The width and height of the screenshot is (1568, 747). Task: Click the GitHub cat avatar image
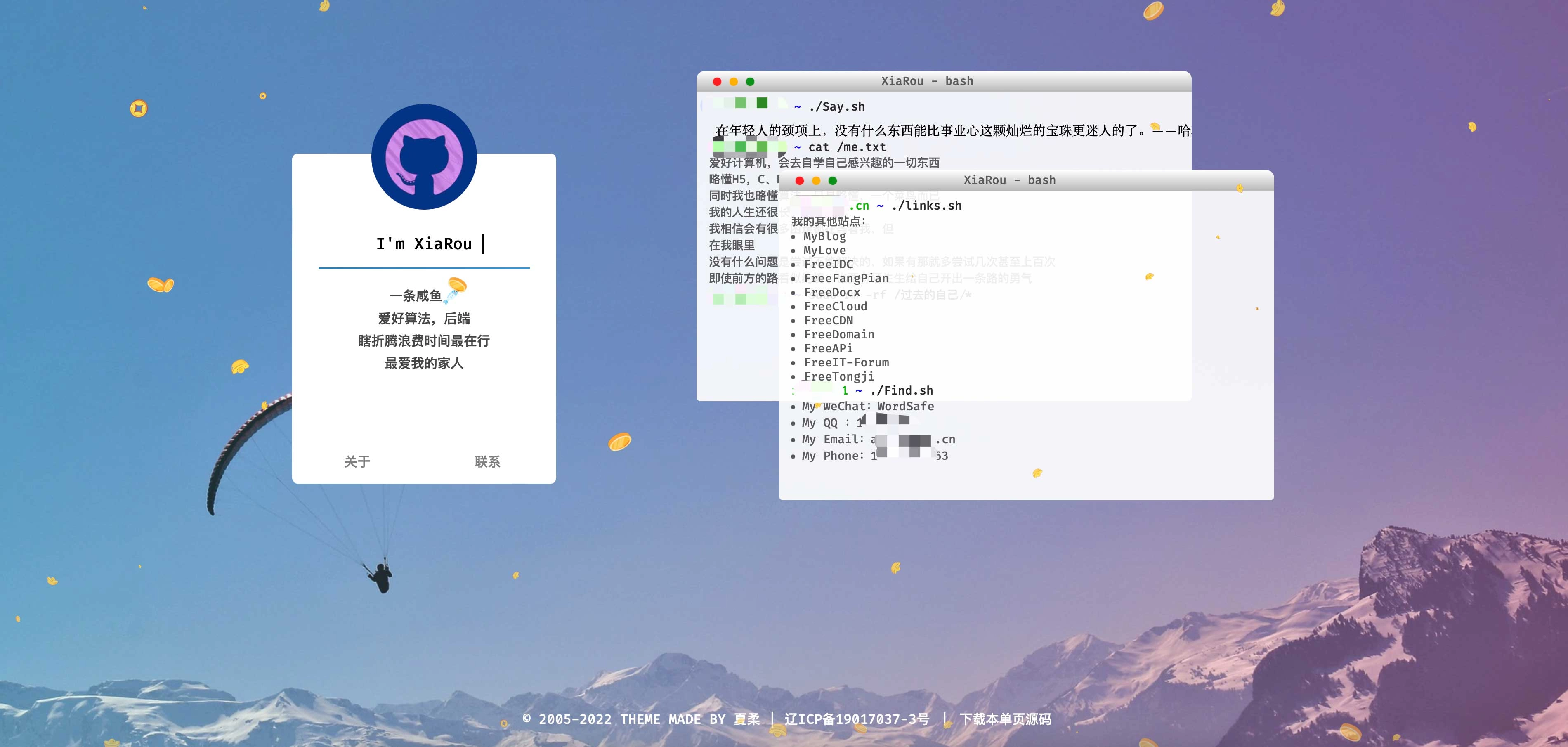point(424,157)
